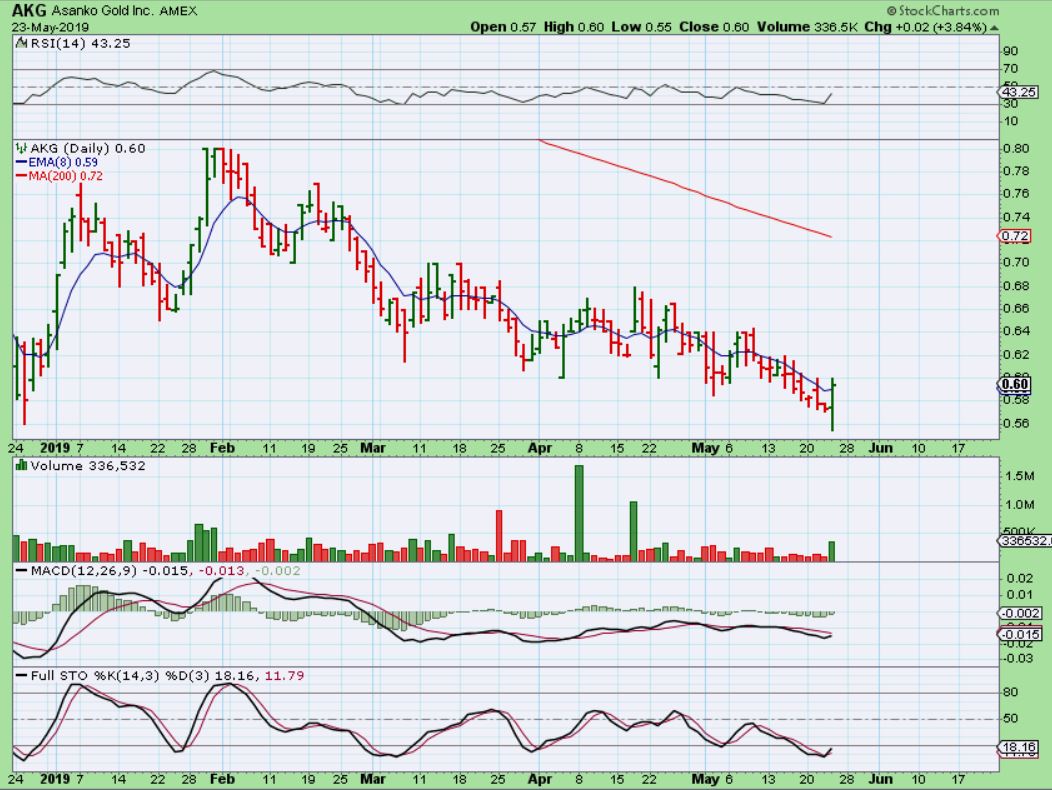This screenshot has width=1052, height=790.
Task: Click the AKG (Daily) price bar icon
Action: click(x=21, y=148)
